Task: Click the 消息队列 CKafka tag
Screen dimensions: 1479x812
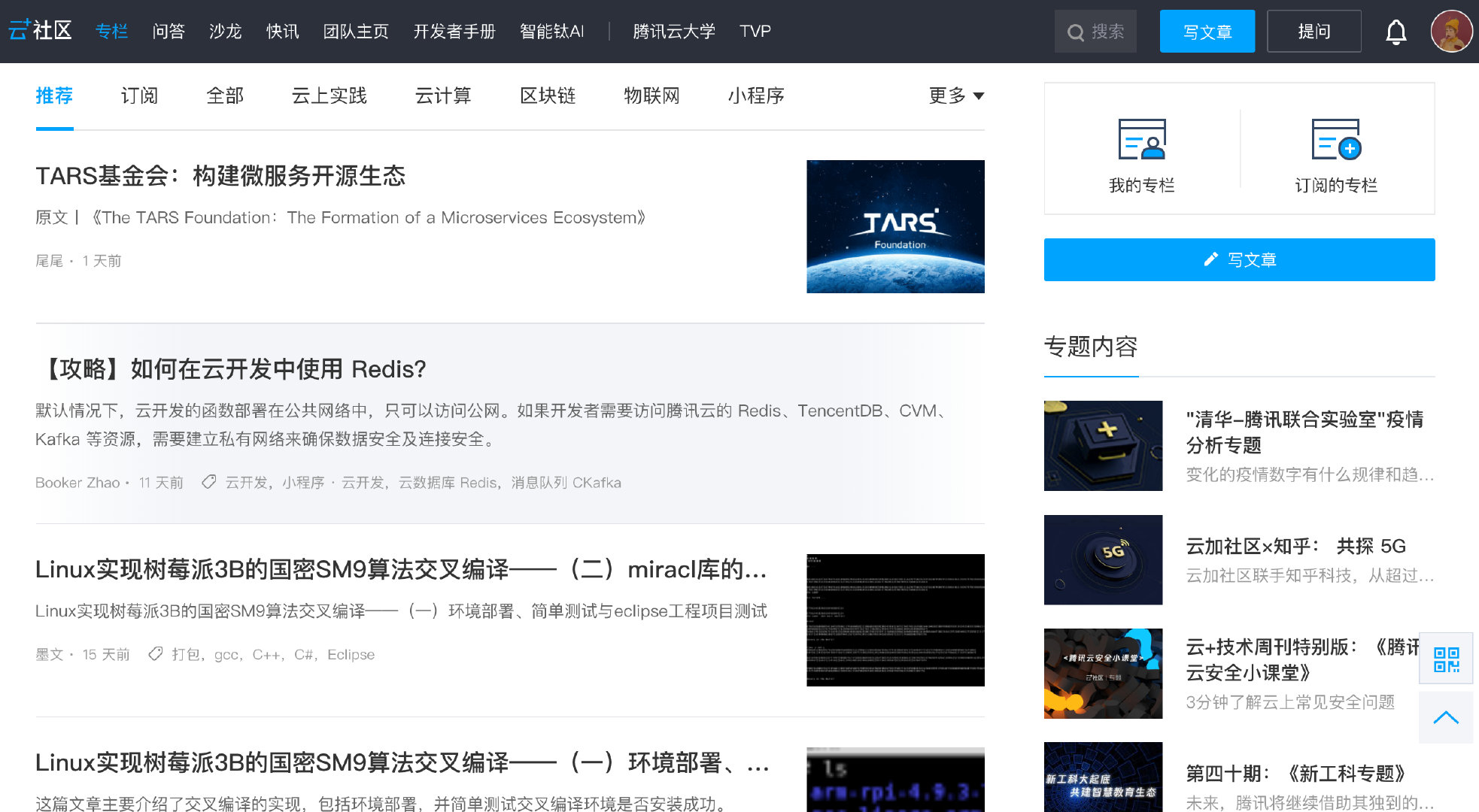Action: [x=566, y=483]
